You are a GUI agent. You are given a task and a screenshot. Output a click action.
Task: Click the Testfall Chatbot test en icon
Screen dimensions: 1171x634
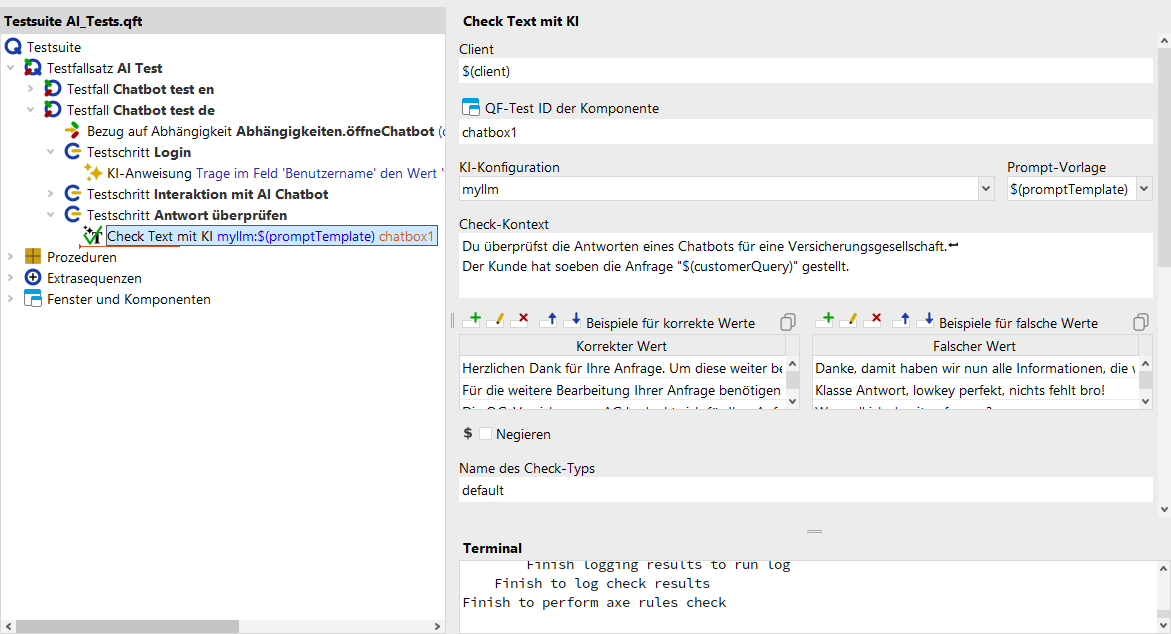[x=52, y=89]
